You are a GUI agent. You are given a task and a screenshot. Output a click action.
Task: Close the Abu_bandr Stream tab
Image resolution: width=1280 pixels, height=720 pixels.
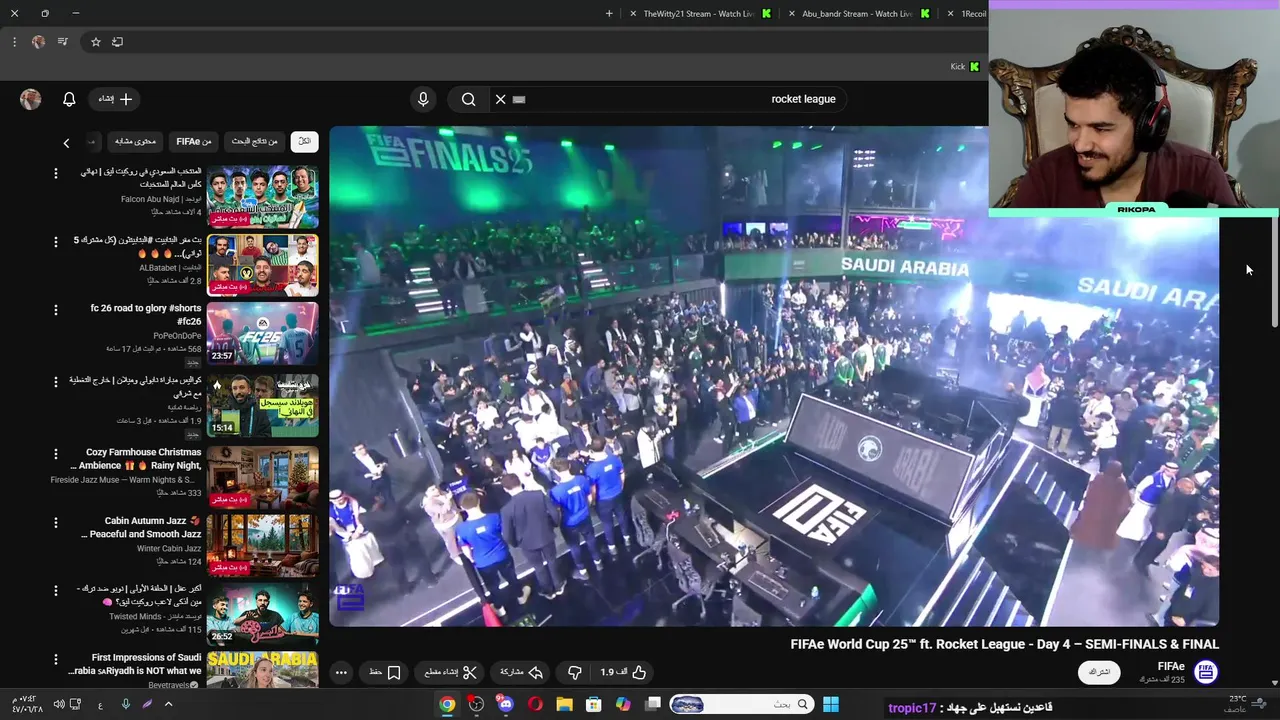(x=792, y=14)
